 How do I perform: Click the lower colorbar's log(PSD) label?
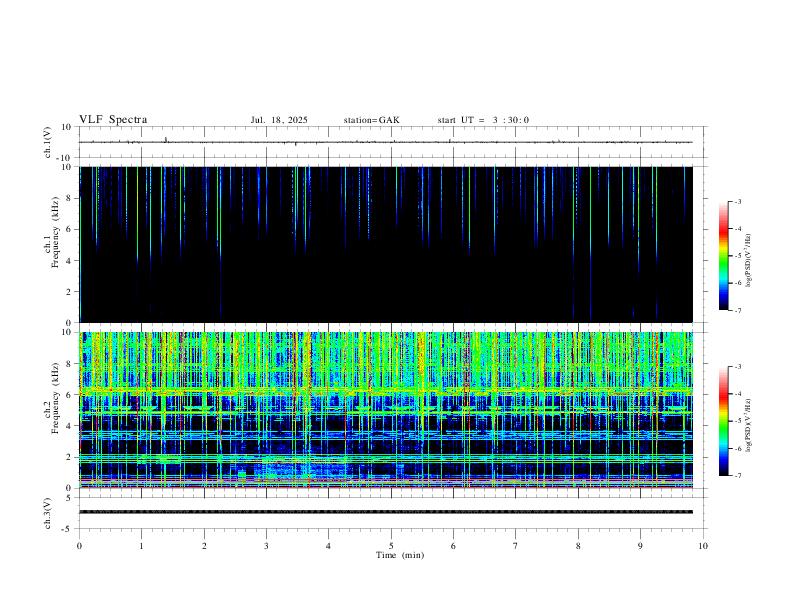748,425
